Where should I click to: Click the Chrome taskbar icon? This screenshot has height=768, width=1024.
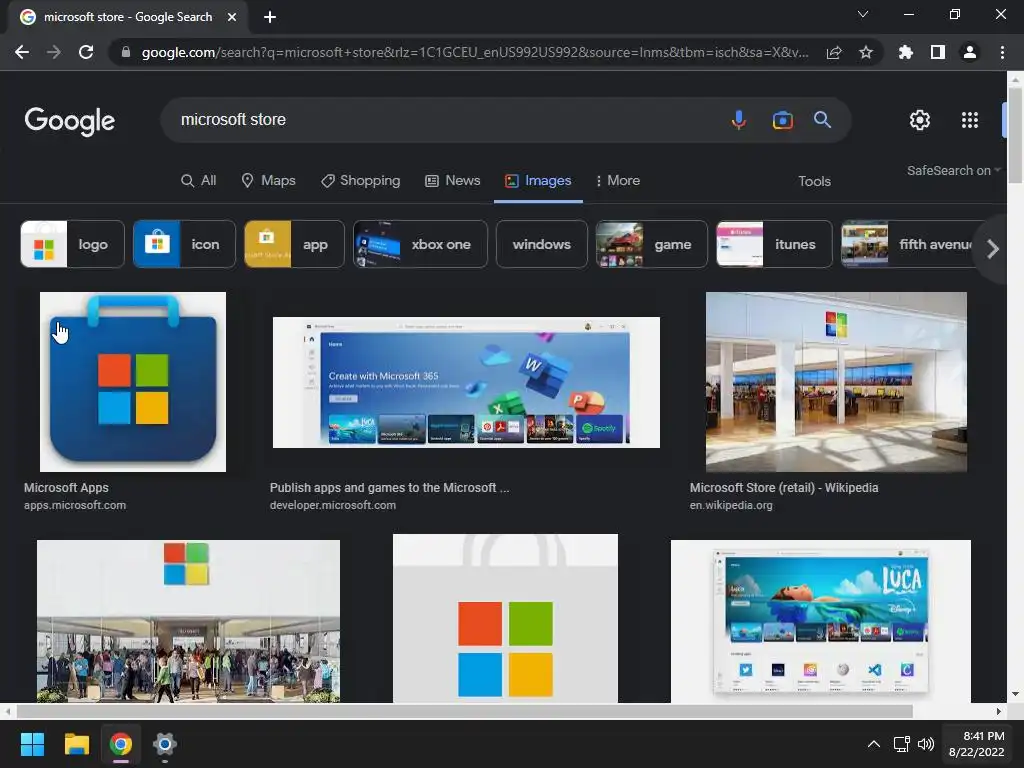[121, 744]
